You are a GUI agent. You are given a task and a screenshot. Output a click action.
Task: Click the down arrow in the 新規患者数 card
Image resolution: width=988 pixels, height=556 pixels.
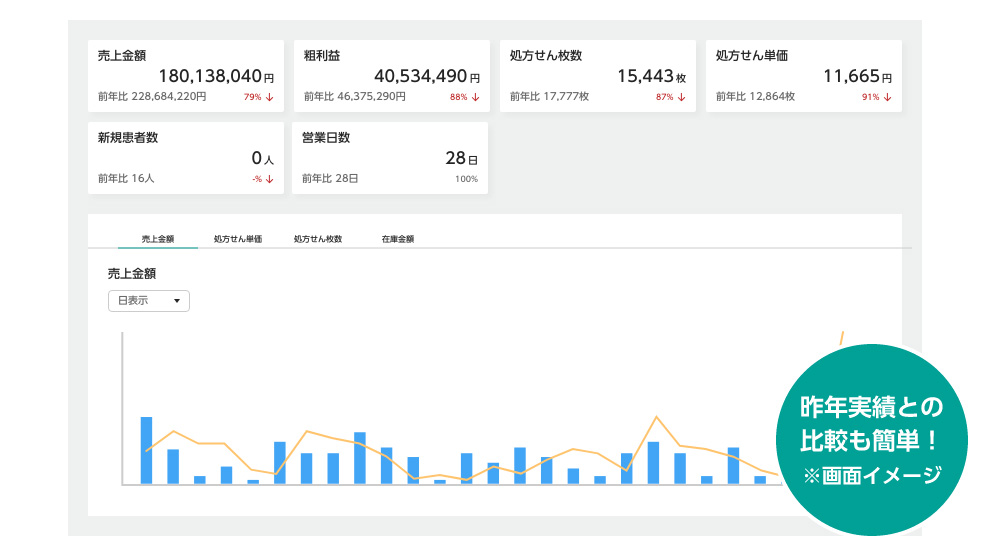[270, 179]
